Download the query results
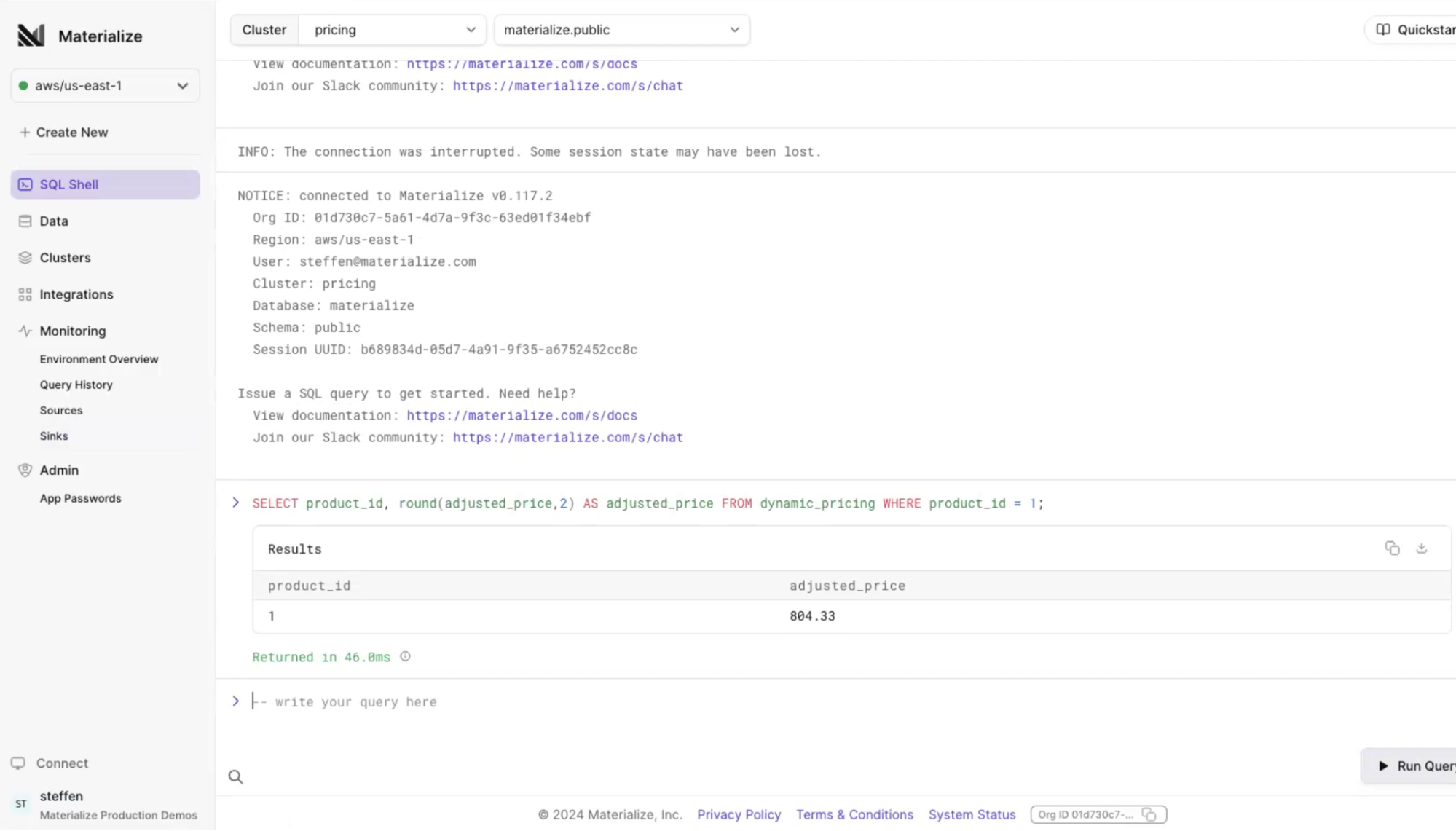The image size is (1456, 831). (x=1421, y=548)
